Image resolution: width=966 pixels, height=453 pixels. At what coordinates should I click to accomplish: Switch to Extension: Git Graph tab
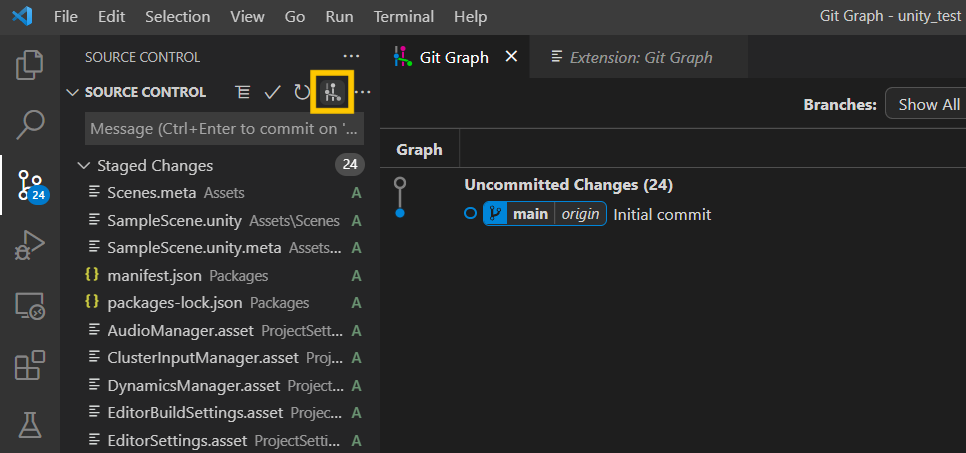point(638,57)
